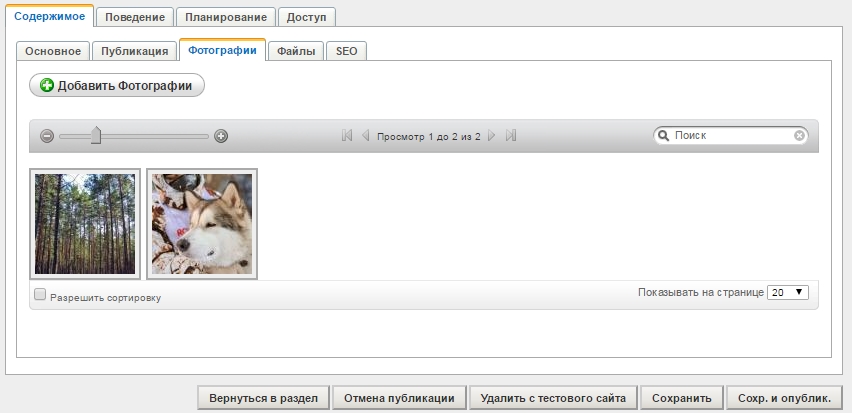Clear the search field with X icon
The height and width of the screenshot is (413, 852).
tap(799, 135)
